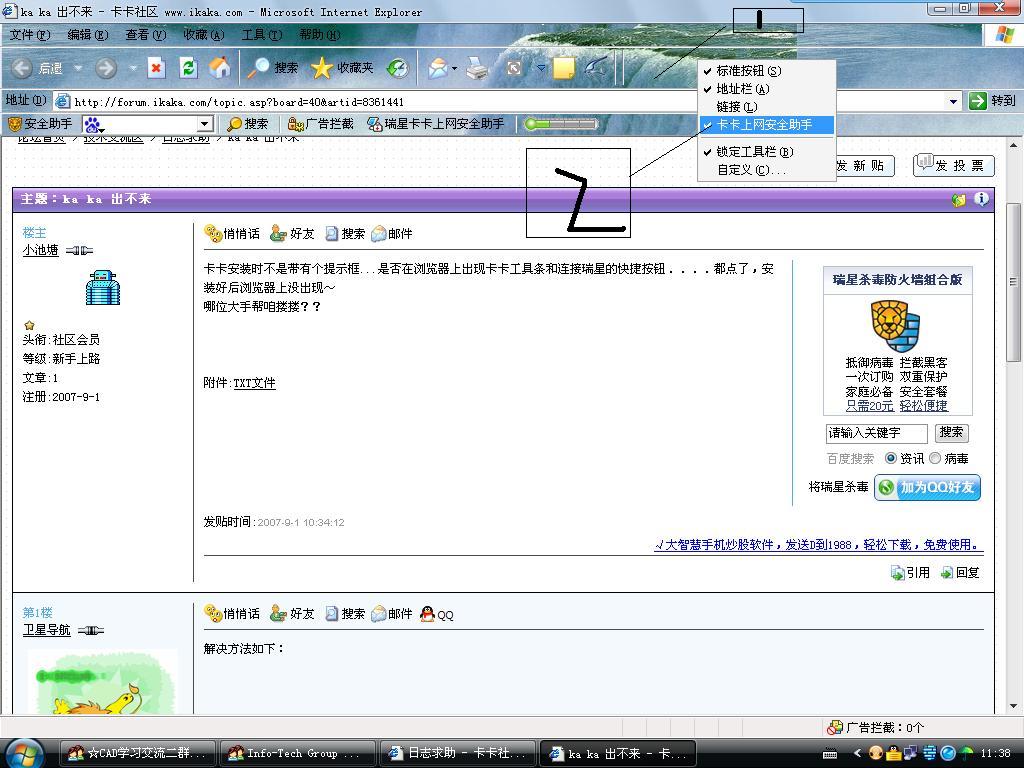Click the 安全助手 shield icon

14,123
